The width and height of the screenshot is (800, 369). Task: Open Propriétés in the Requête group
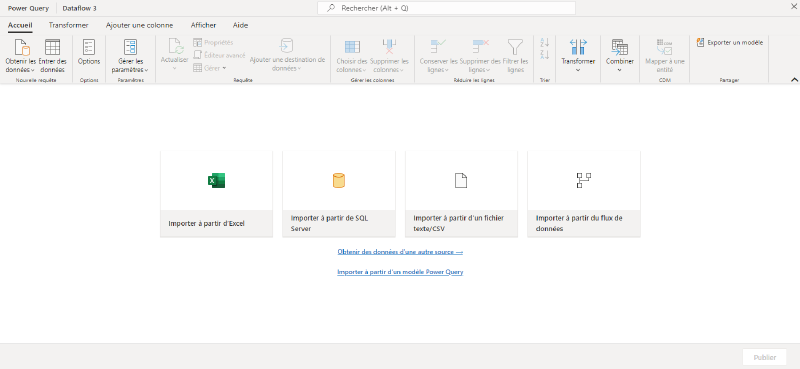(213, 42)
